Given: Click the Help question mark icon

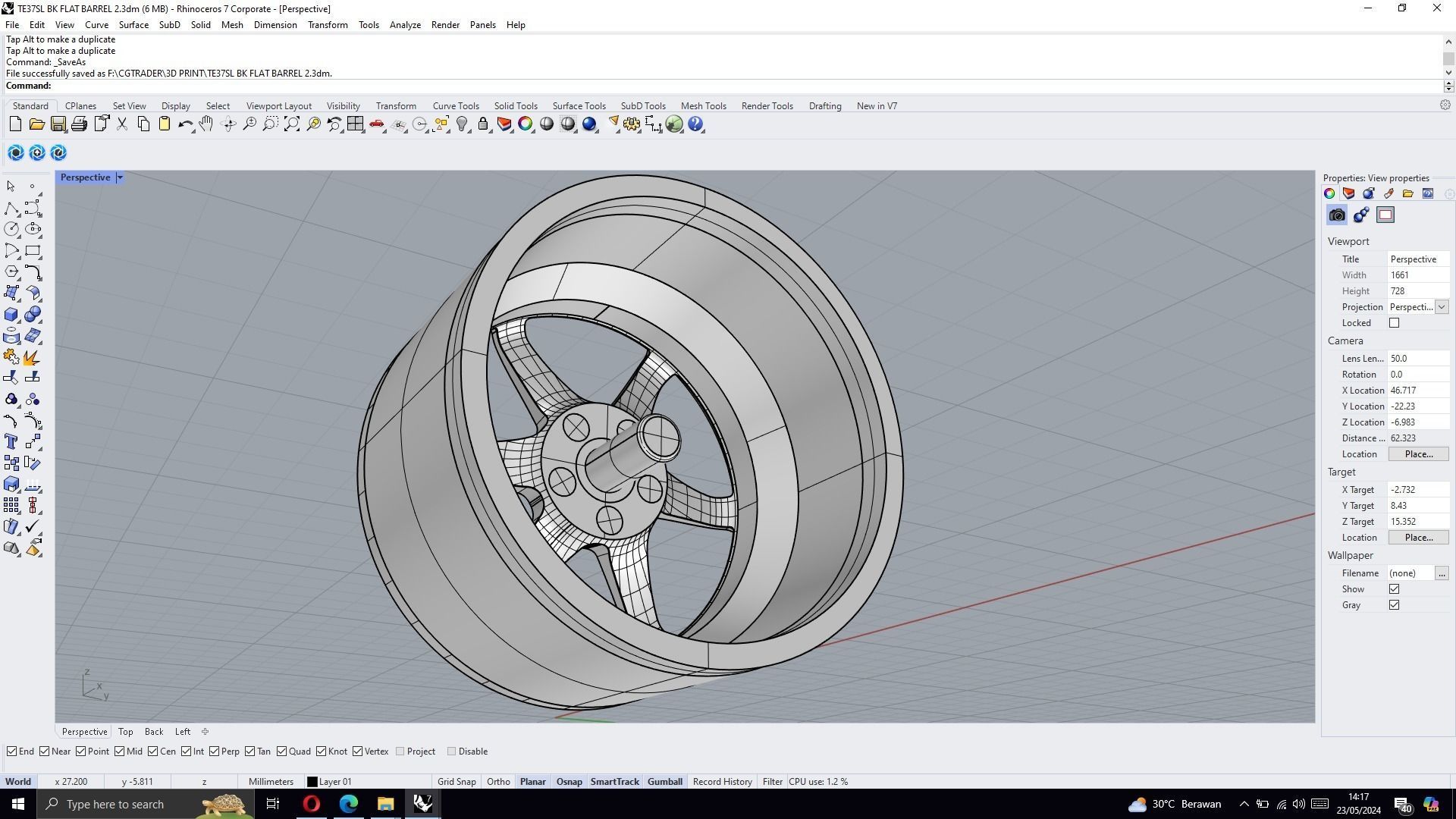Looking at the screenshot, I should pos(695,124).
